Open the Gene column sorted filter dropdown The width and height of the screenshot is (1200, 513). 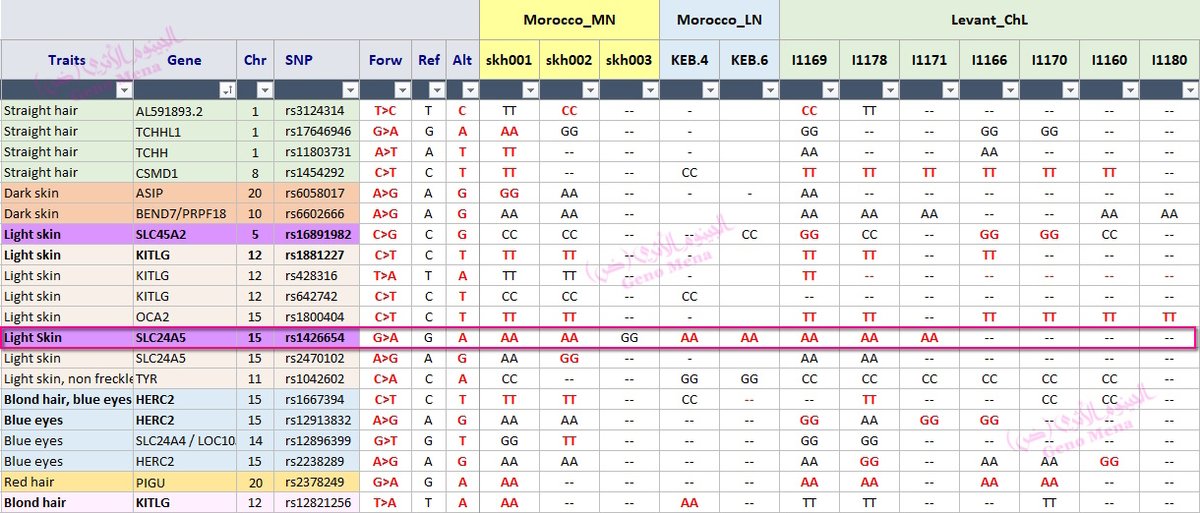227,90
